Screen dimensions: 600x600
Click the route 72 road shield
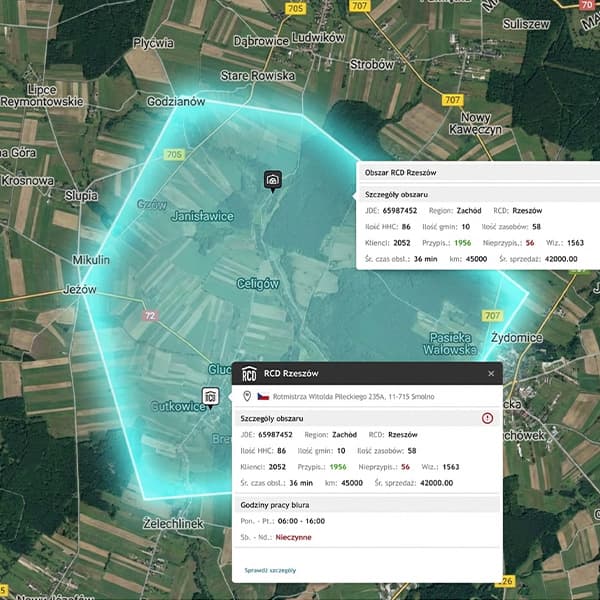click(150, 316)
